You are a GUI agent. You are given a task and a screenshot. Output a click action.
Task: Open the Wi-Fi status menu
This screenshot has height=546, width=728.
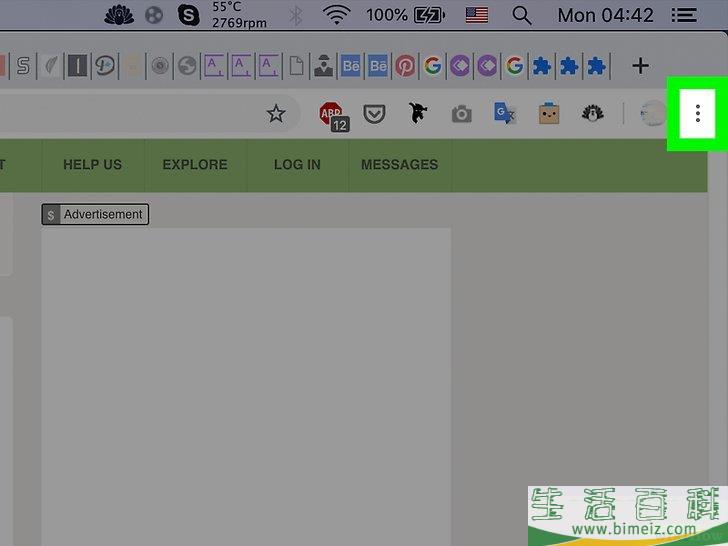(x=337, y=15)
